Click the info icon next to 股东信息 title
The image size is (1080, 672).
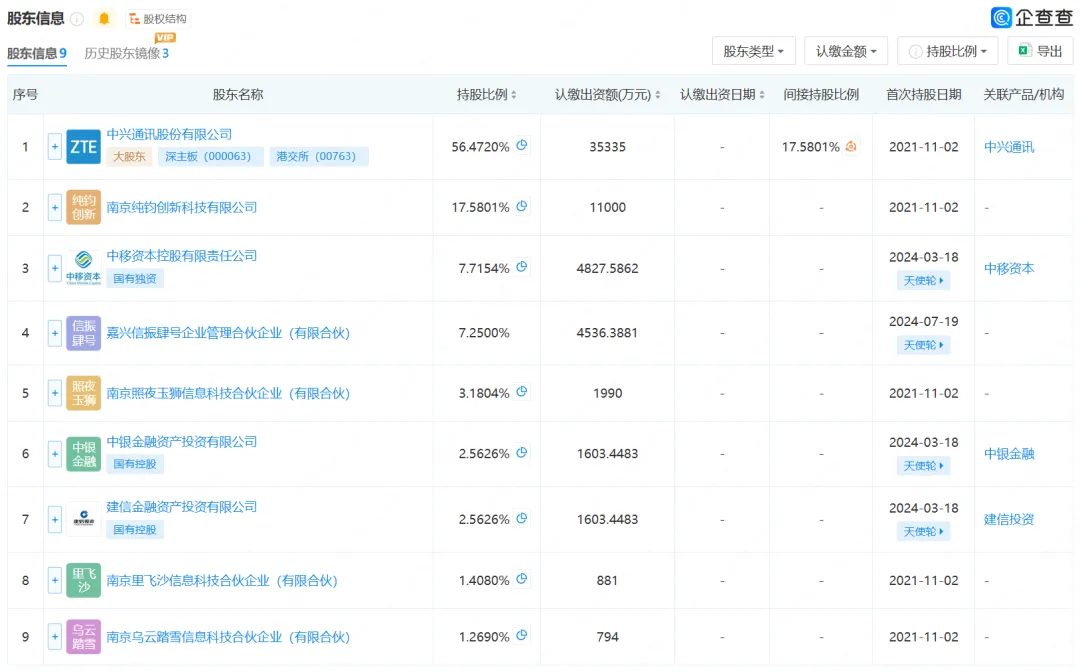[x=77, y=19]
